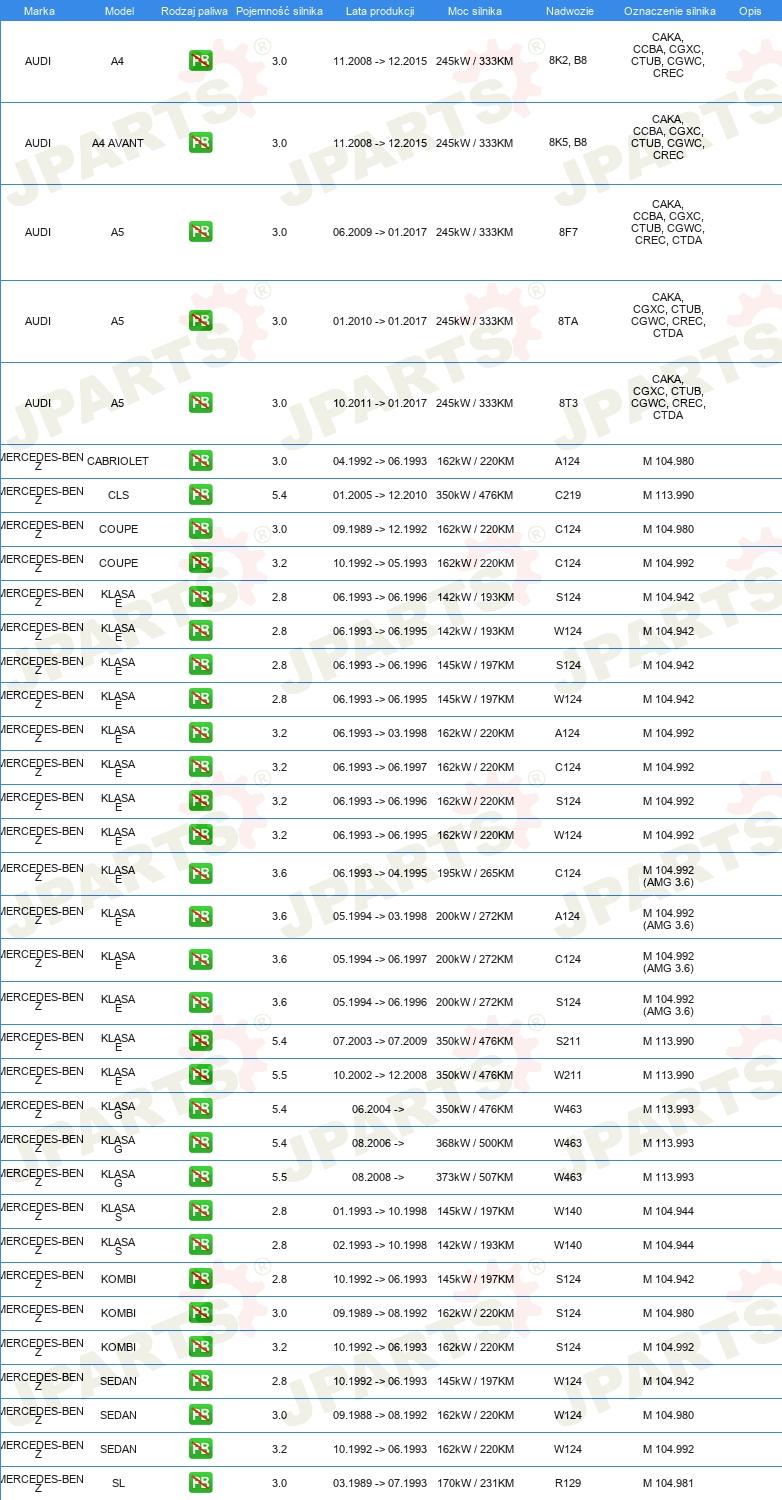Click the fuel icon in the KOMBI 2.8 row

click(x=200, y=1279)
